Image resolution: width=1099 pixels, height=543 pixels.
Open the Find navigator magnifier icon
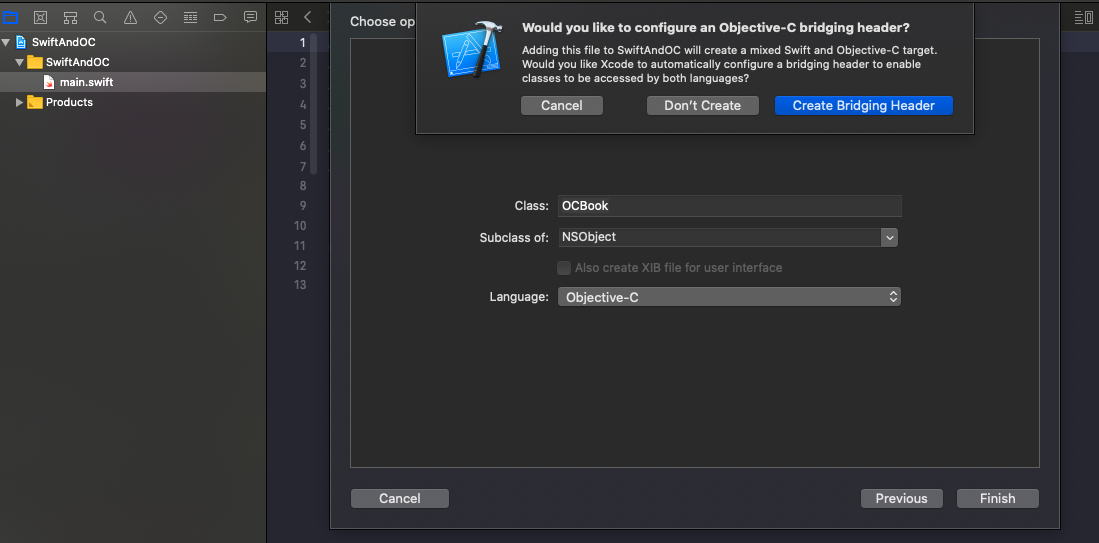pyautogui.click(x=100, y=17)
